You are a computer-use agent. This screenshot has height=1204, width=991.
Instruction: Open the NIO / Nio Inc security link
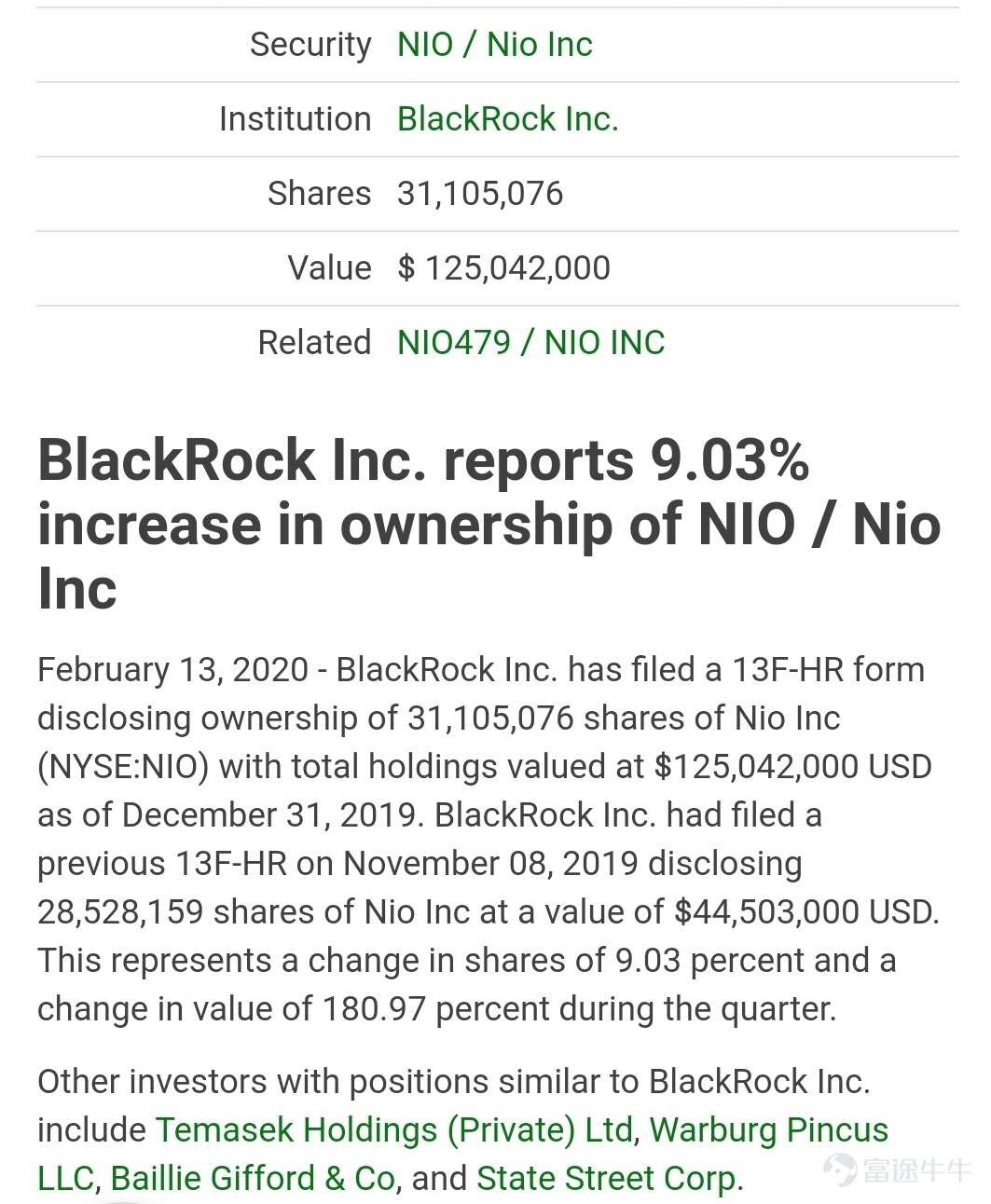[x=494, y=44]
